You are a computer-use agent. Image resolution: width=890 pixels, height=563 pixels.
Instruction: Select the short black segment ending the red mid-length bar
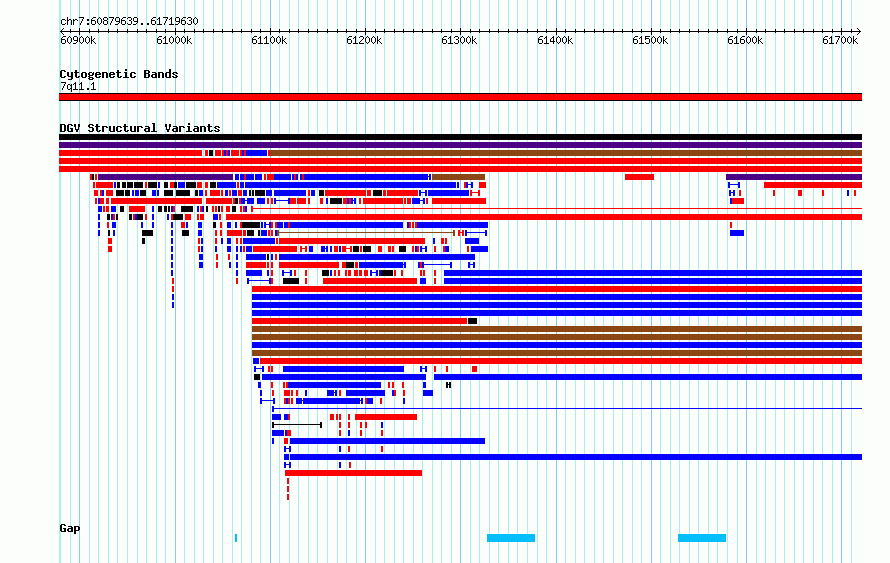tap(472, 321)
